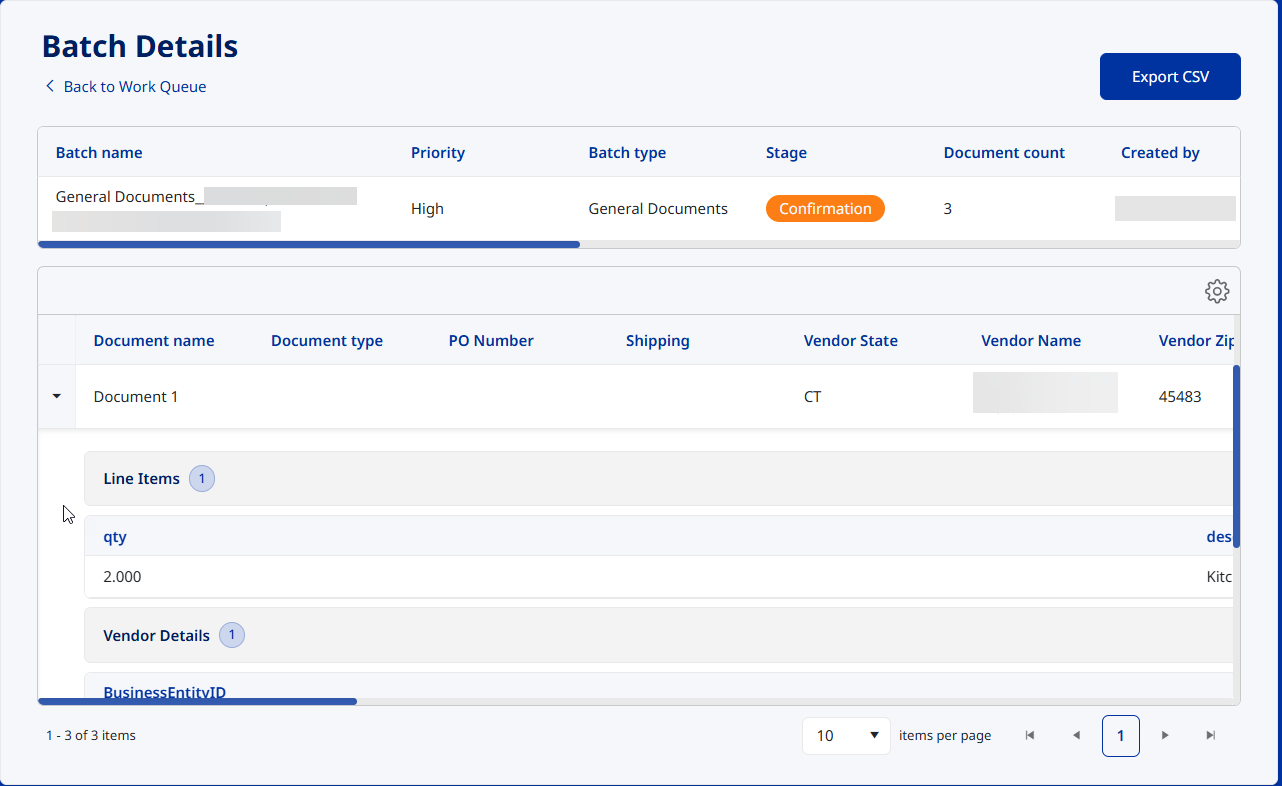This screenshot has height=786, width=1282.
Task: Open grid settings gear icon
Action: click(x=1216, y=291)
